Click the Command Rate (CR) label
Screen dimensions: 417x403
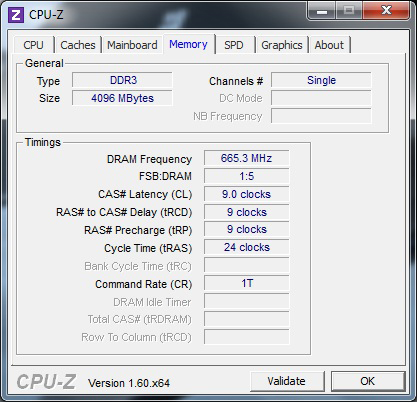click(144, 284)
